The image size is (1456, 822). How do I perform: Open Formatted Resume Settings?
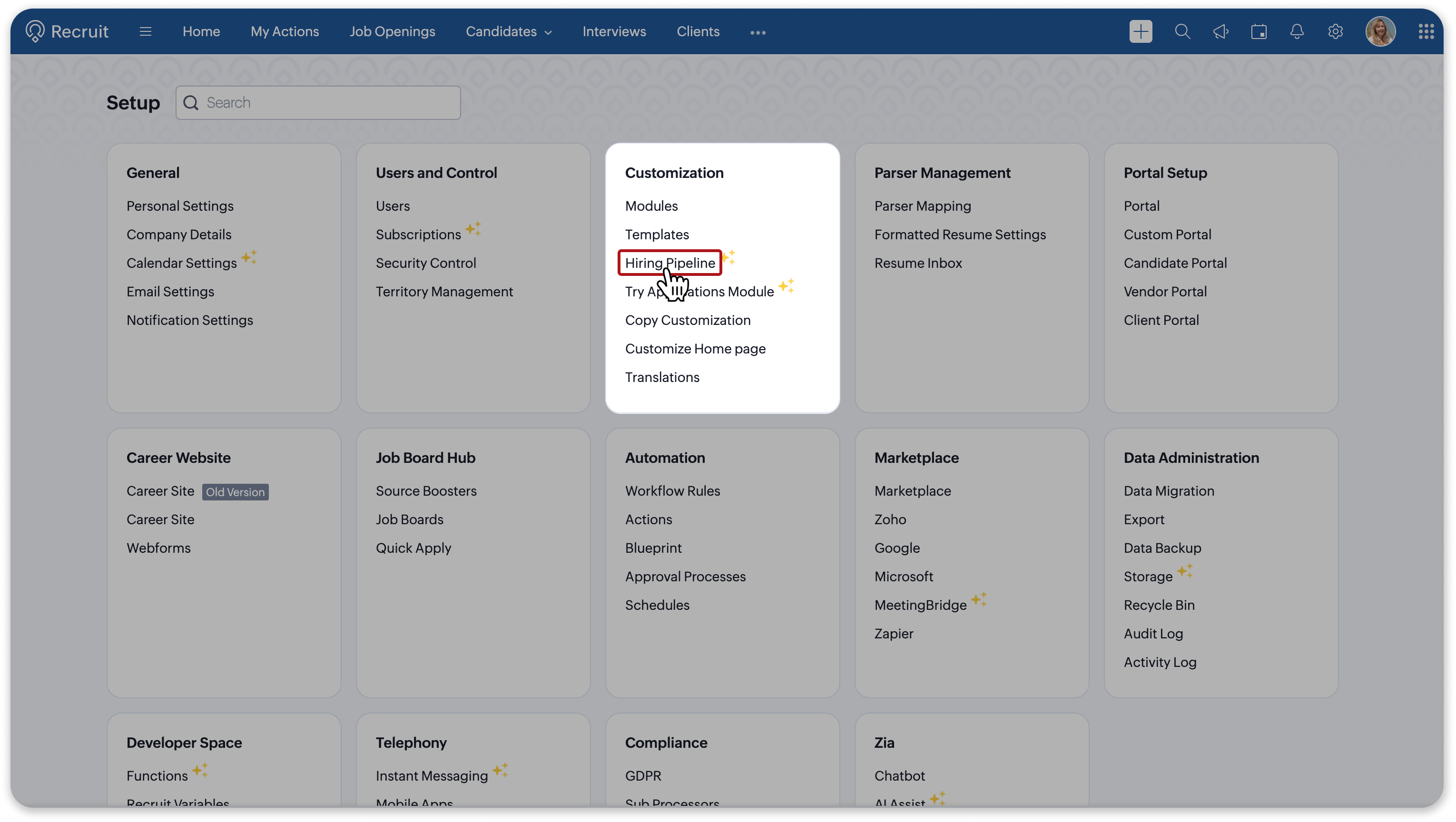click(960, 235)
